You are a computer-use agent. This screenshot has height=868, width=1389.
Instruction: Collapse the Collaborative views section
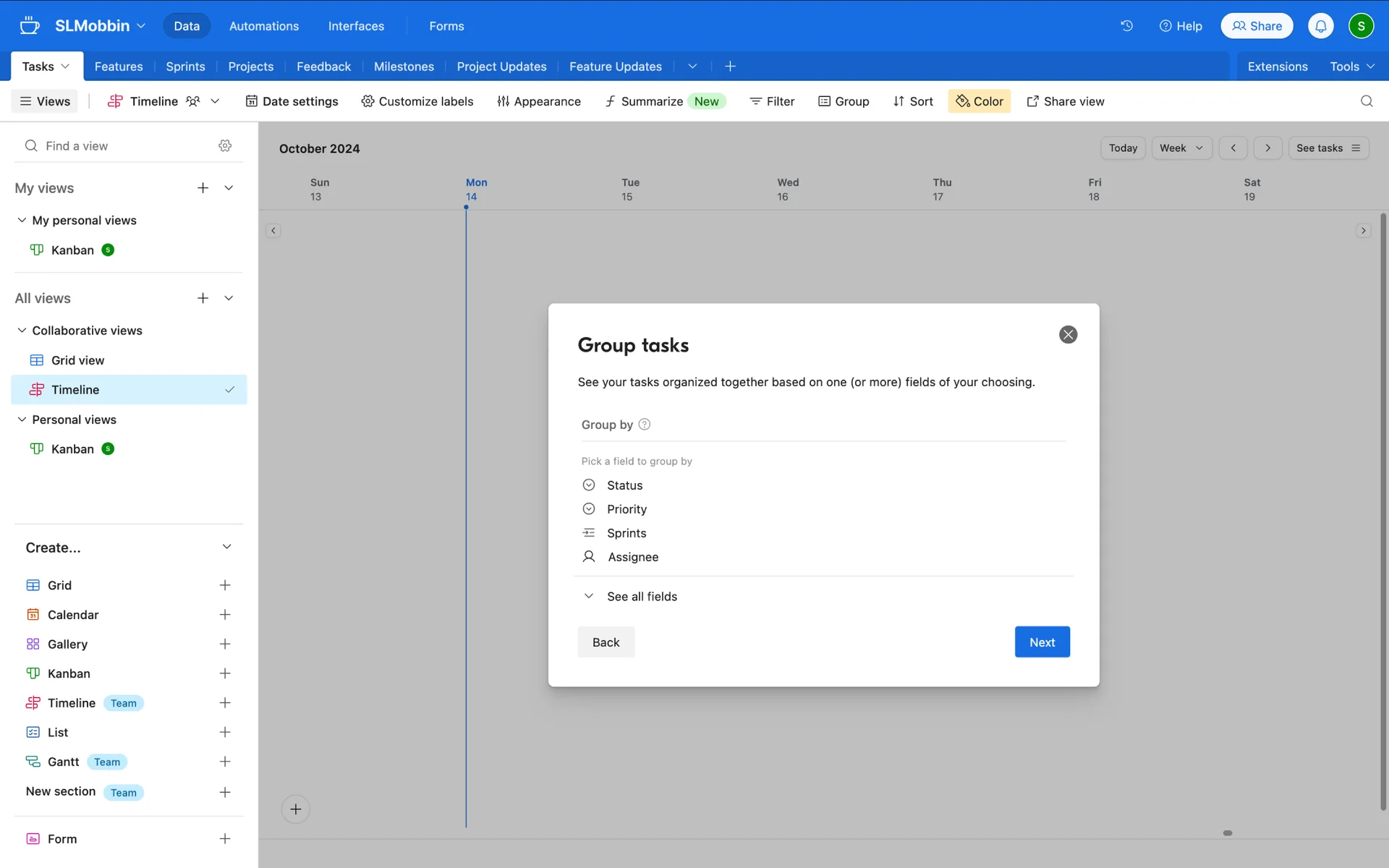coord(22,331)
